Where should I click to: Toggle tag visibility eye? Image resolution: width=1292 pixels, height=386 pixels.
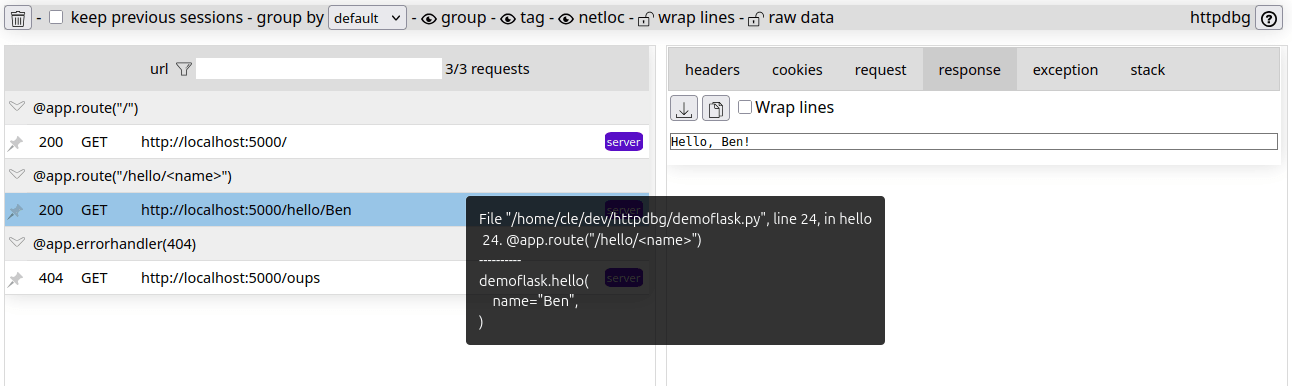tap(508, 18)
